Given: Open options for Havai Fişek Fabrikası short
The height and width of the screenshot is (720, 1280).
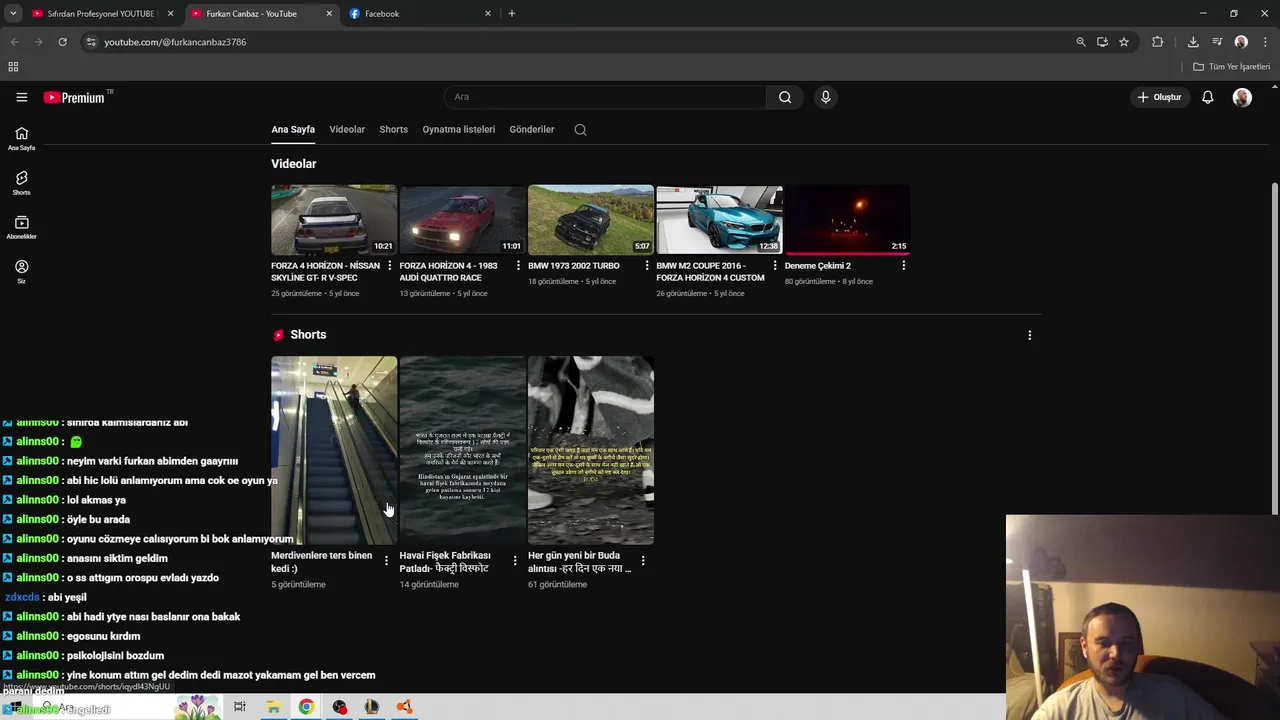Looking at the screenshot, I should pos(515,561).
